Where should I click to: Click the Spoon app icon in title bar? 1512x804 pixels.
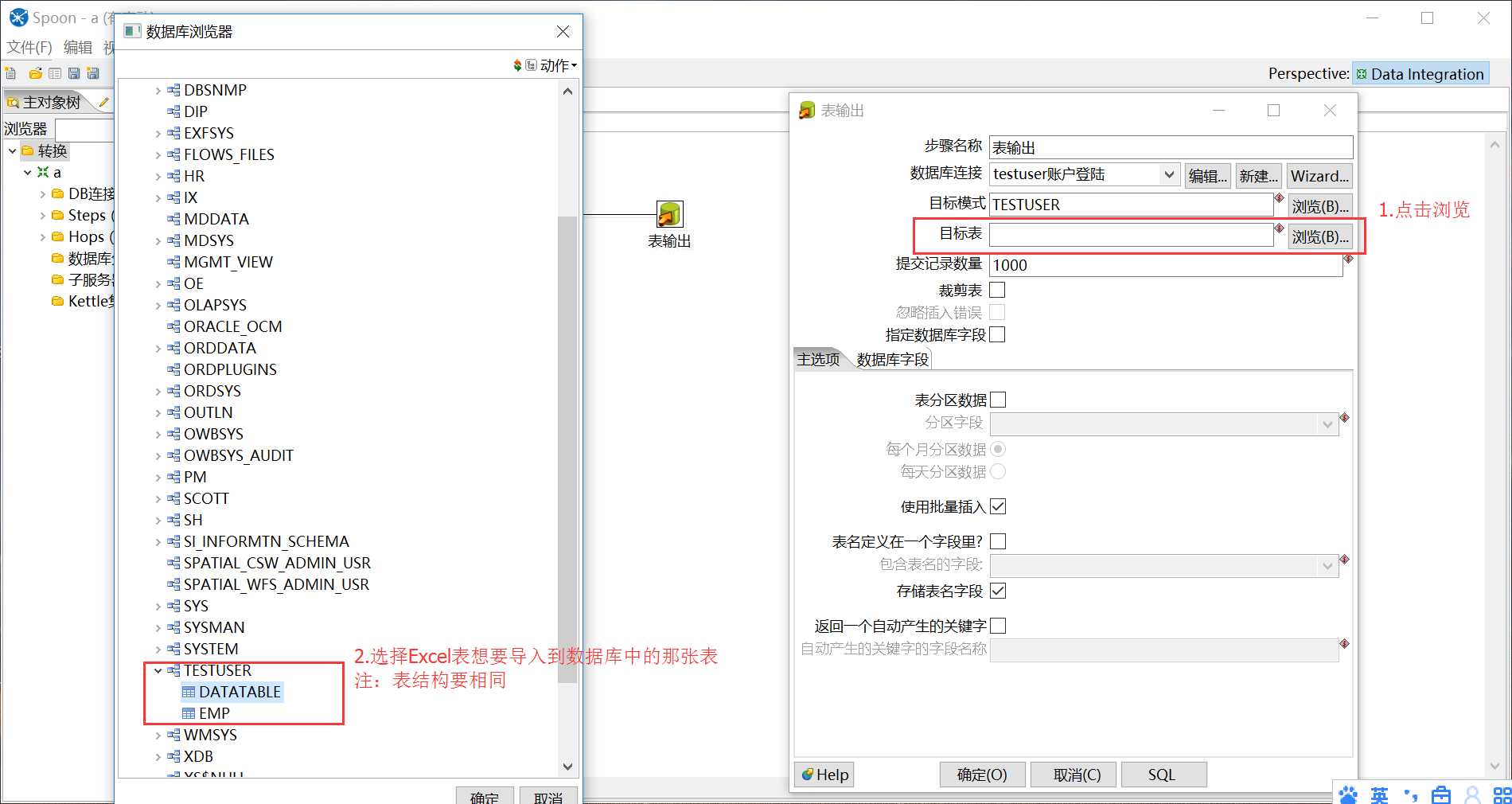click(18, 18)
